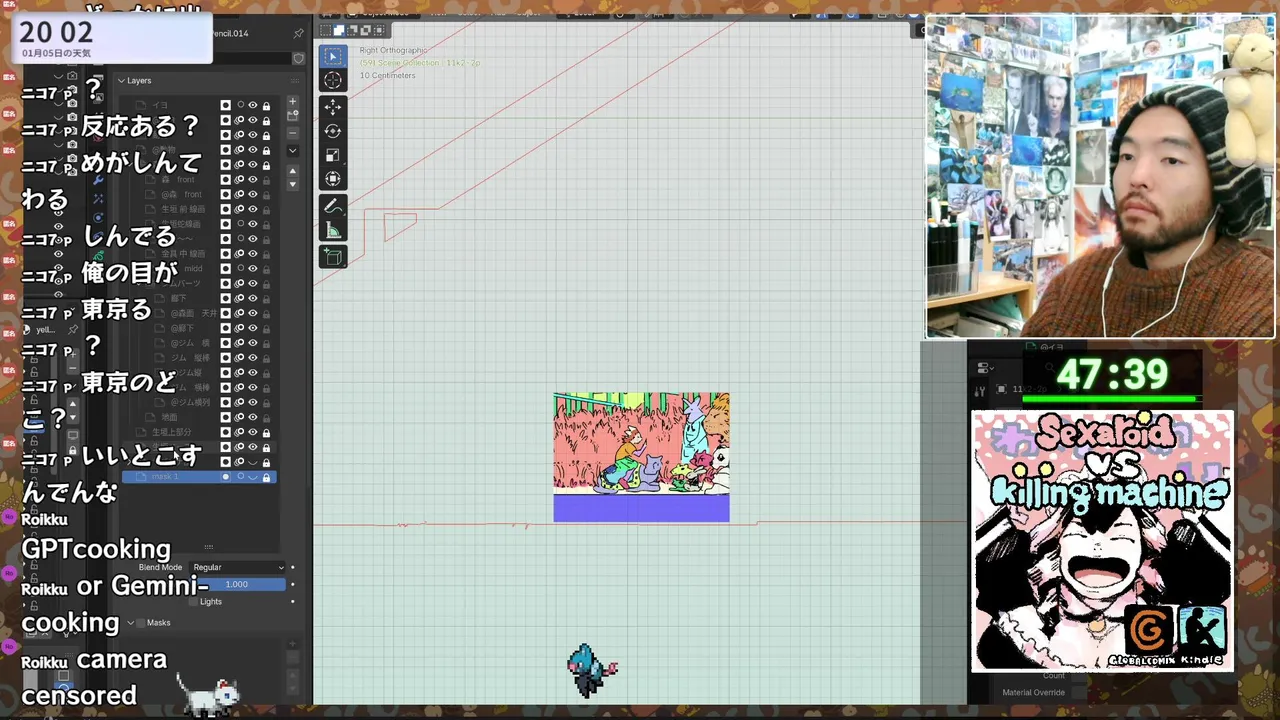Select the Rotate tool
Screen dimensions: 1280x720
pos(333,131)
